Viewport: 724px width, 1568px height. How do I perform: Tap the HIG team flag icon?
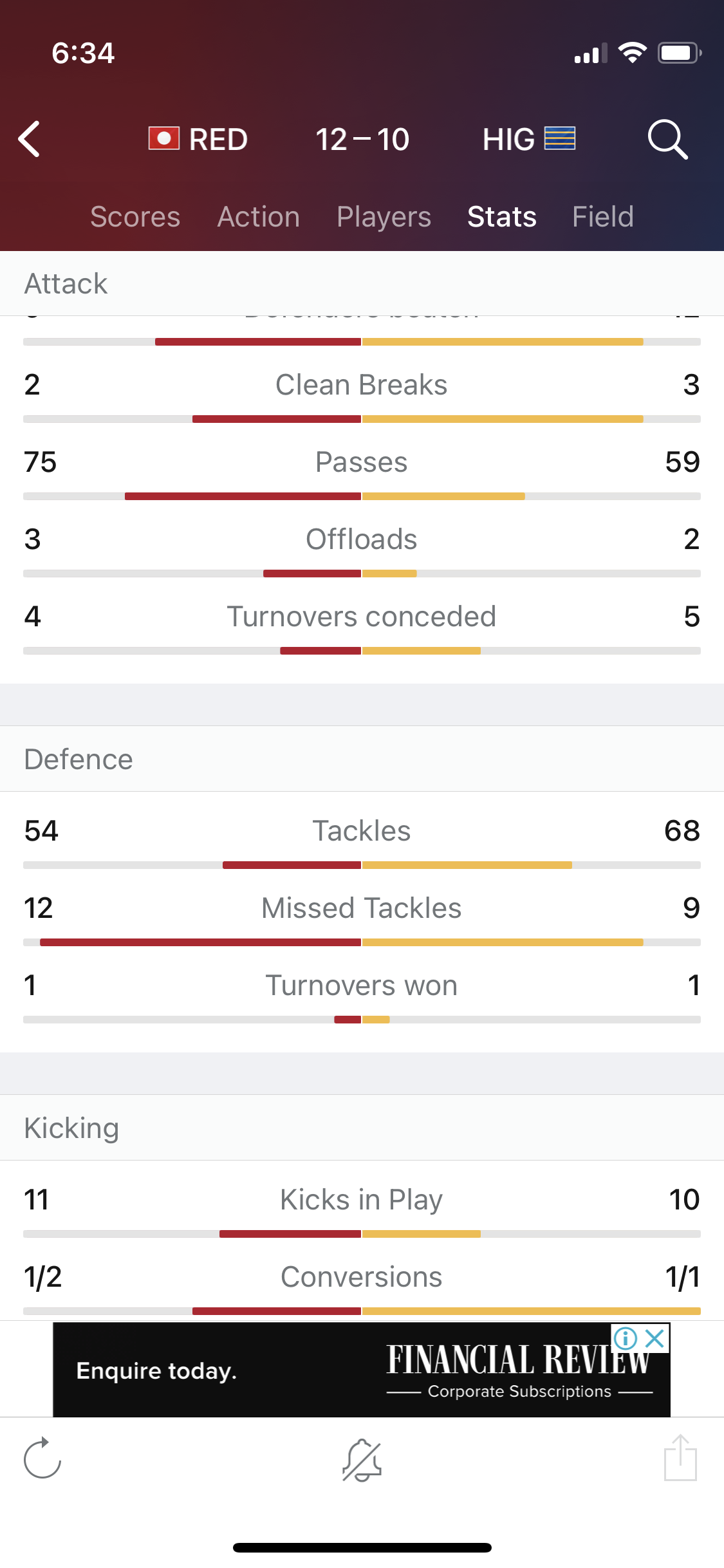tap(559, 138)
